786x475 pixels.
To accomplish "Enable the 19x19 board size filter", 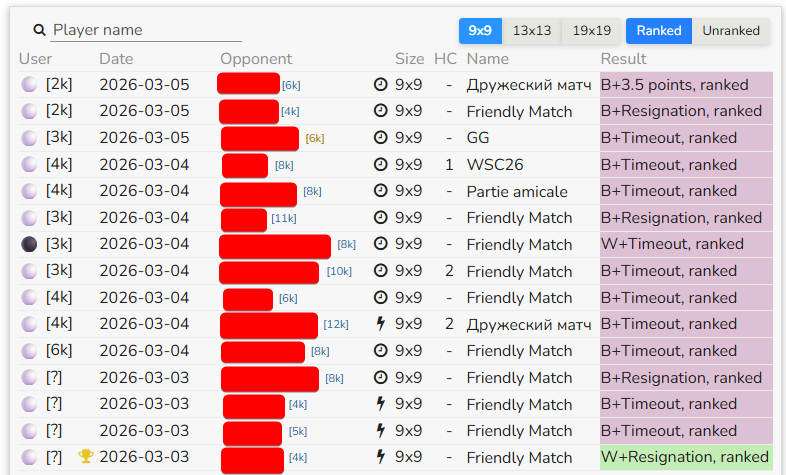I will 592,31.
